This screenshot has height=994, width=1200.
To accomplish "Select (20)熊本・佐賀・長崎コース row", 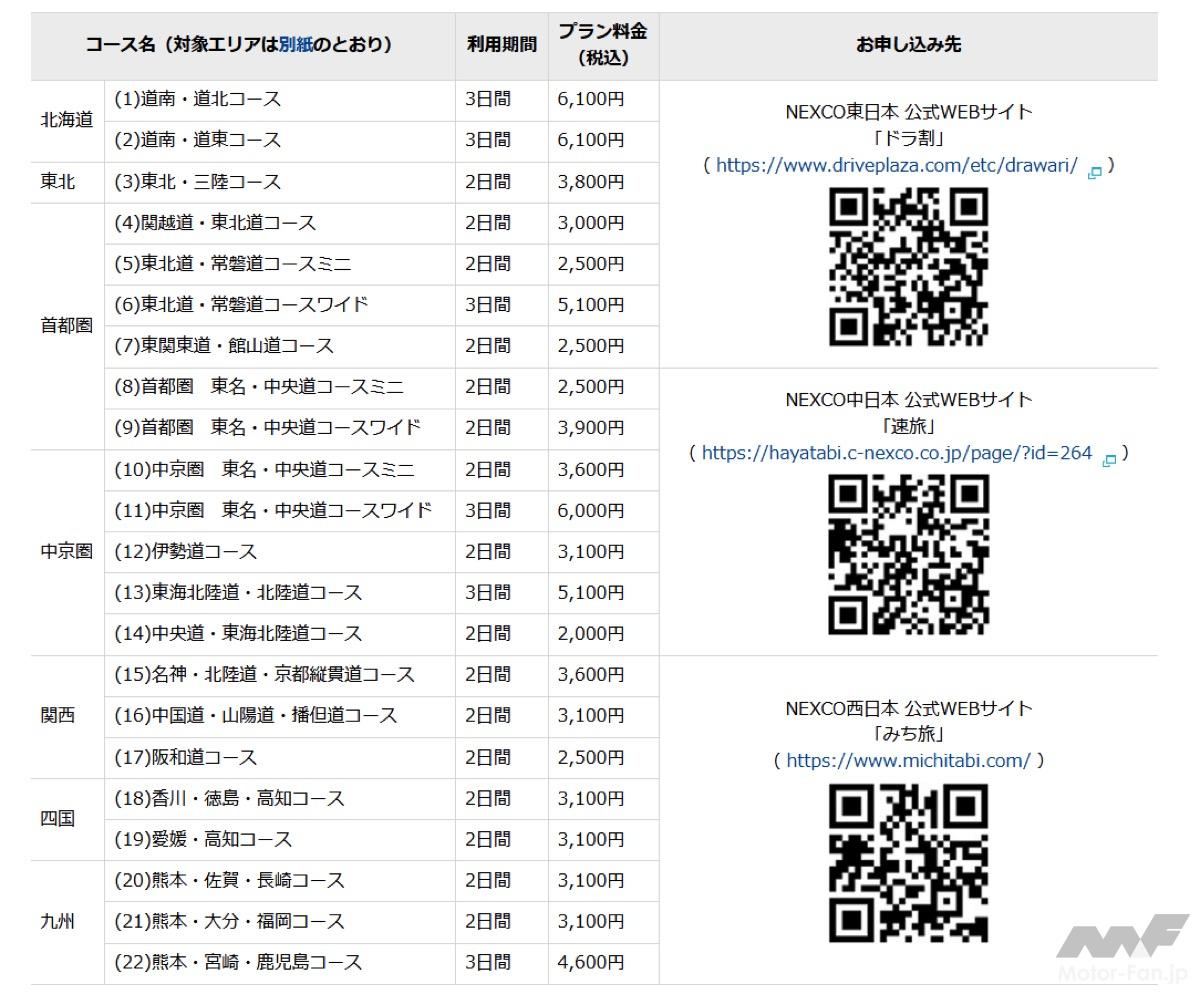I will [279, 881].
